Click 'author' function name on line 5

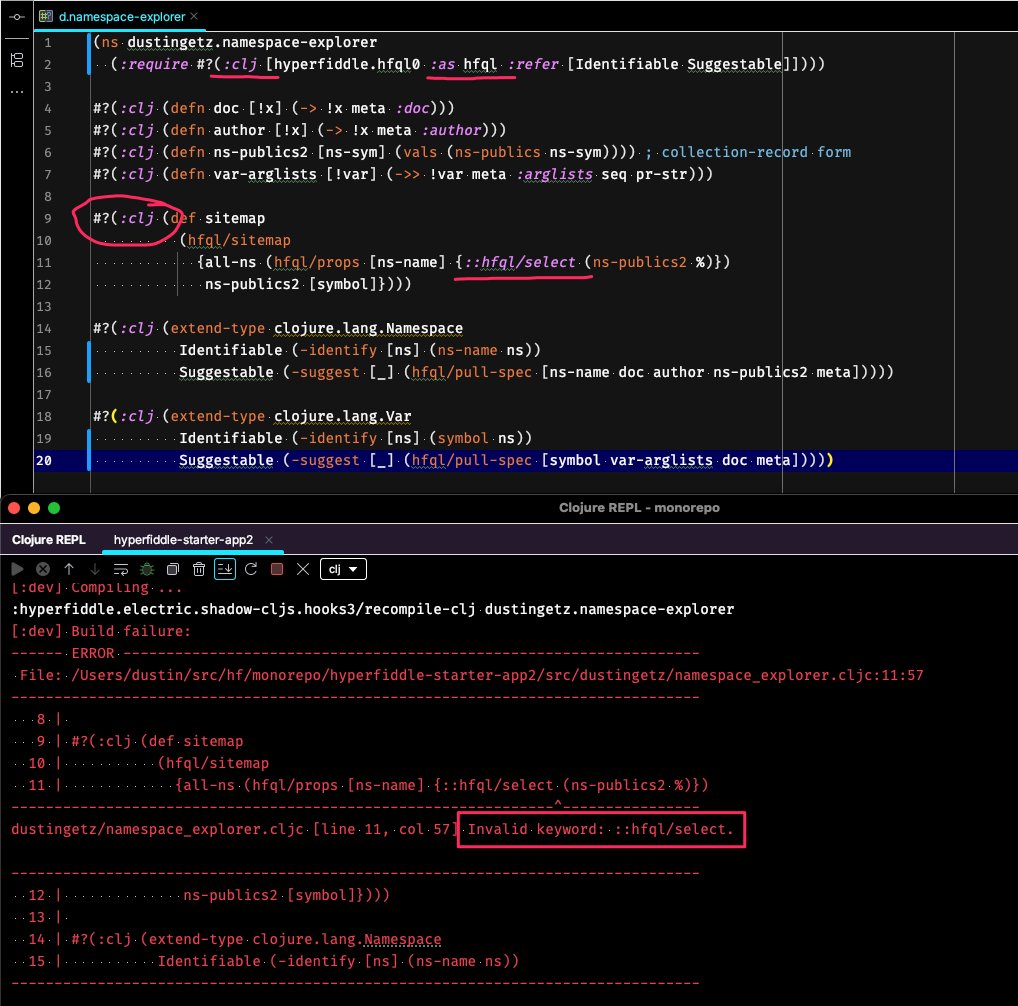pos(239,130)
